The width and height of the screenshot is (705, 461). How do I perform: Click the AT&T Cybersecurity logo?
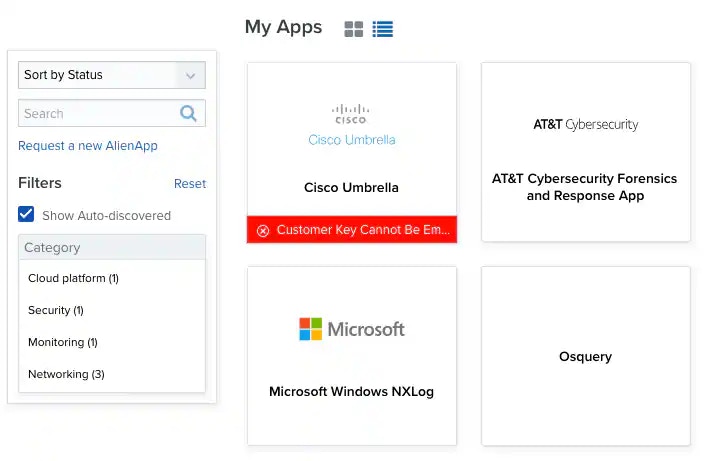(x=585, y=125)
